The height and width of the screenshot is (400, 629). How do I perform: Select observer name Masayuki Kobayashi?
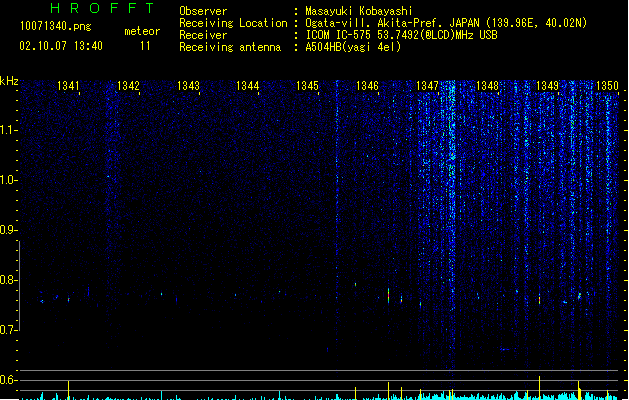tap(359, 11)
